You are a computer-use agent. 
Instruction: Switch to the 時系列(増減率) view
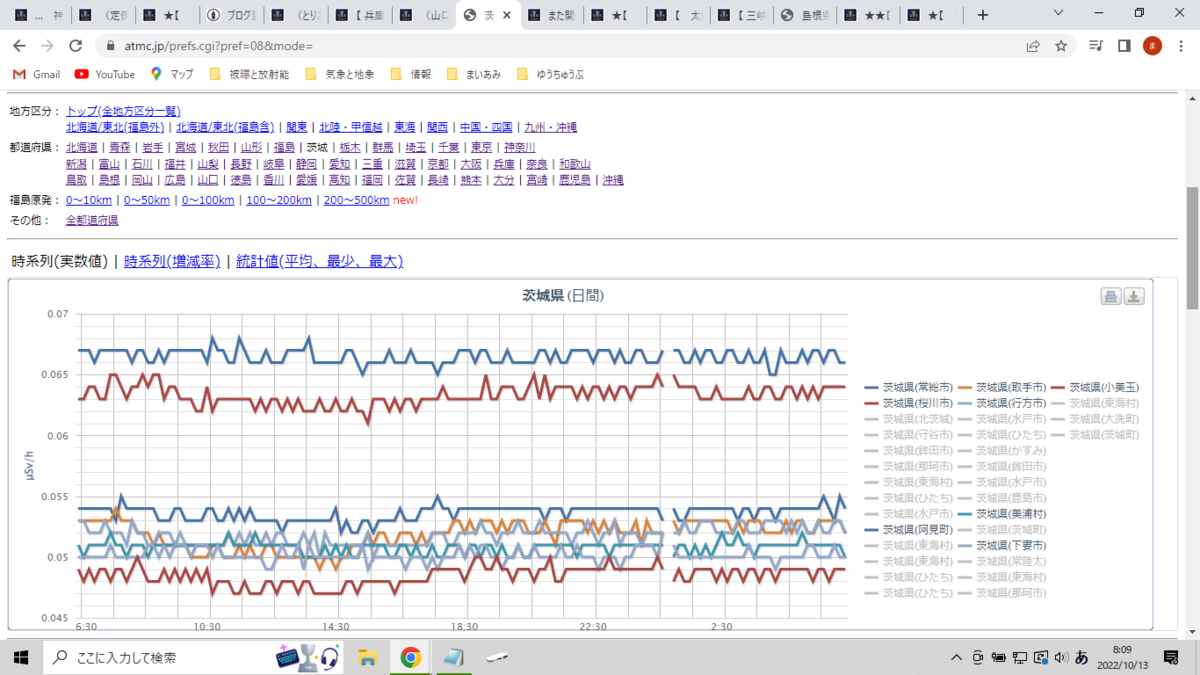[x=172, y=261]
